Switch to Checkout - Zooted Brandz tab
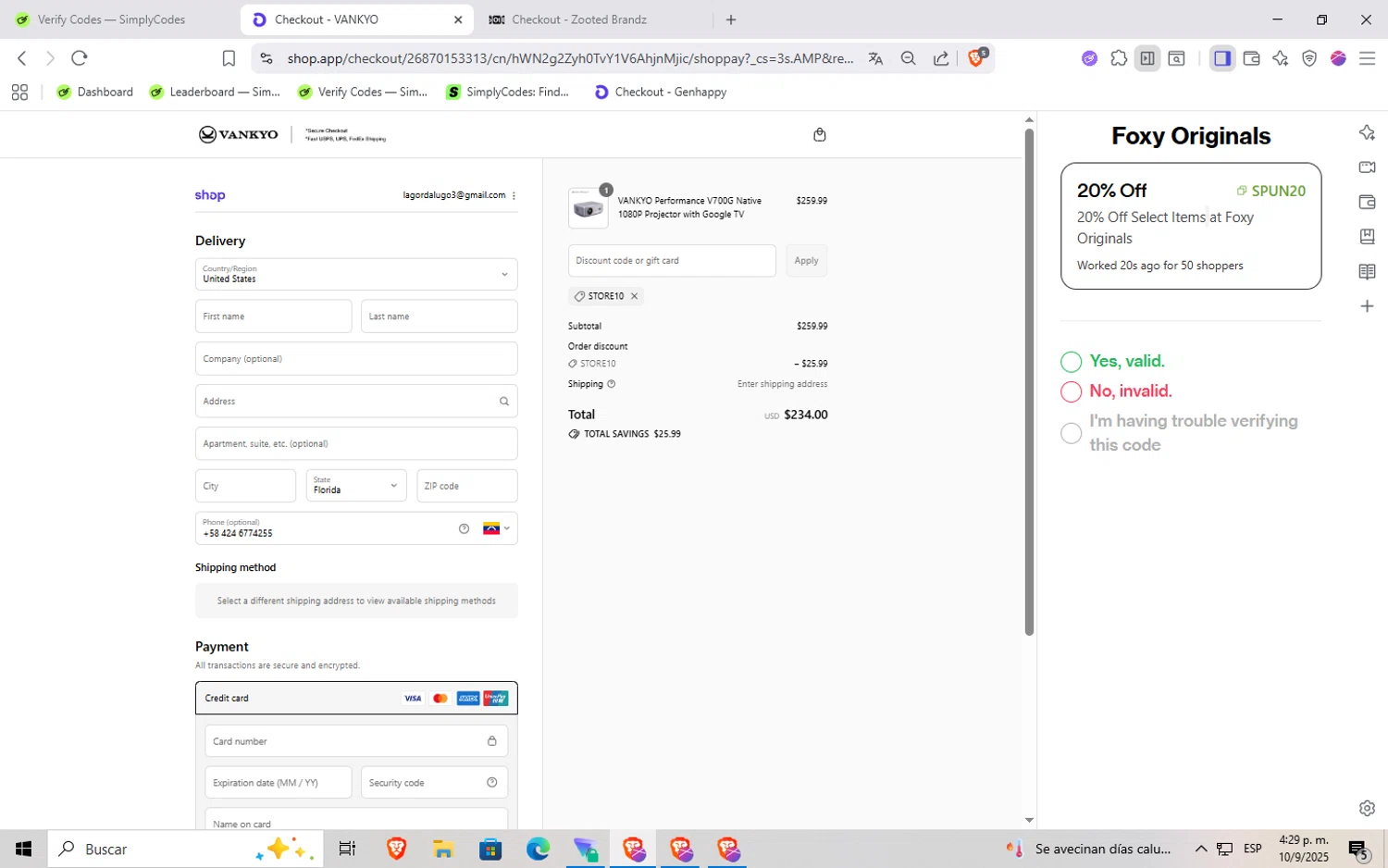Viewport: 1388px width, 868px height. pyautogui.click(x=578, y=19)
